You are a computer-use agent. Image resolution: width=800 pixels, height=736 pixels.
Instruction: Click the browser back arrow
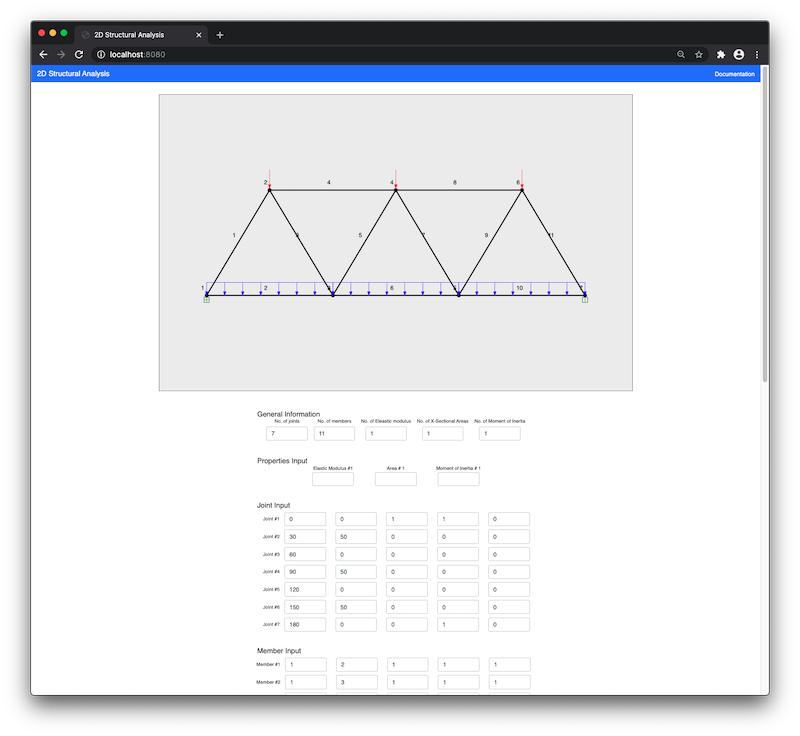43,54
